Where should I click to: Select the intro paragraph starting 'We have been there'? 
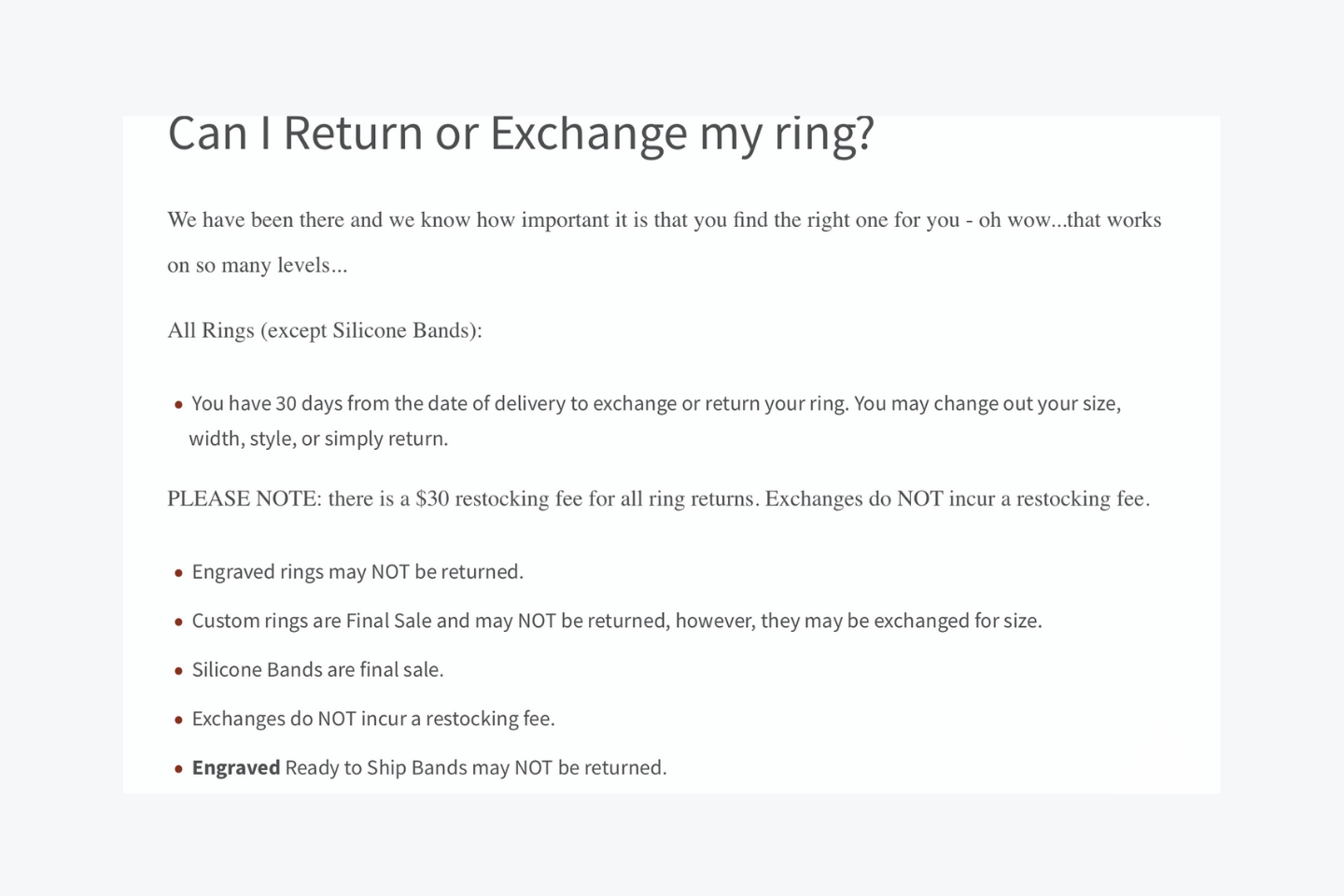point(665,243)
